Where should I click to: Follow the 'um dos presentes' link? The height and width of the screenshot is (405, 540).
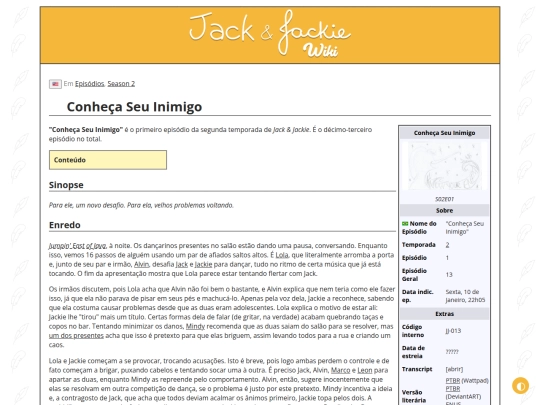pyautogui.click(x=76, y=335)
